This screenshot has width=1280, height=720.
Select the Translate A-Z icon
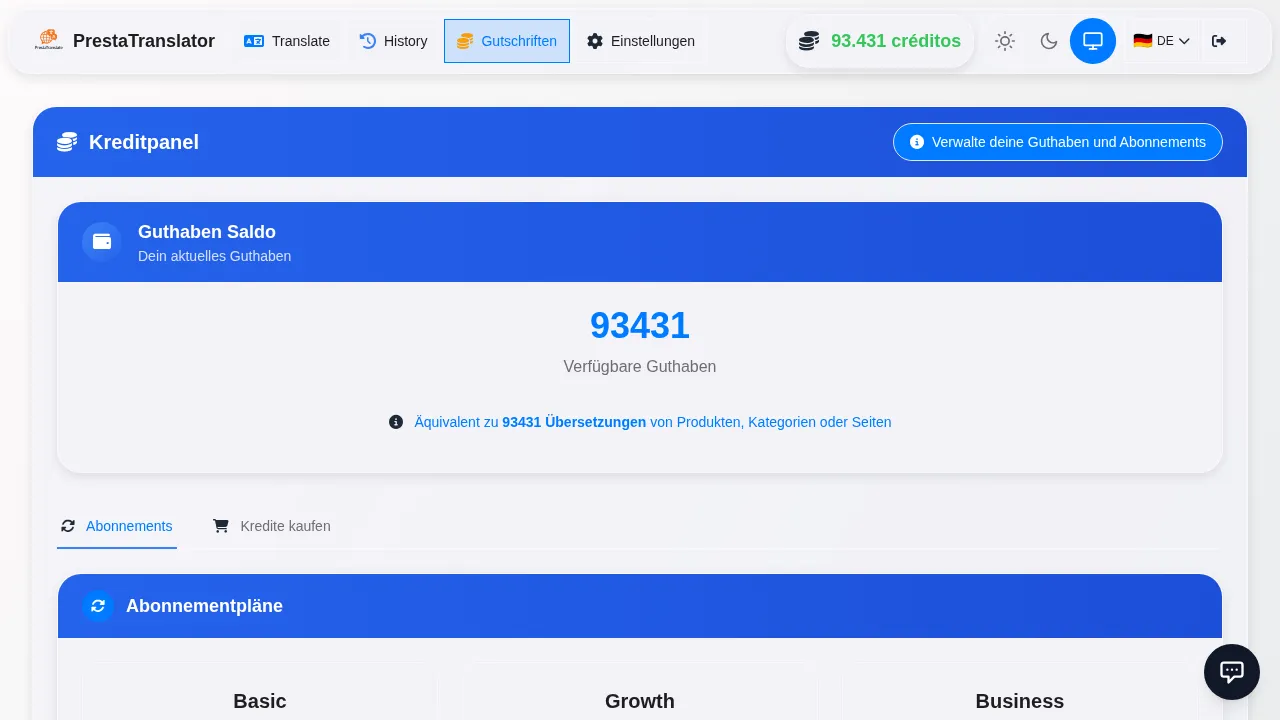click(x=254, y=41)
